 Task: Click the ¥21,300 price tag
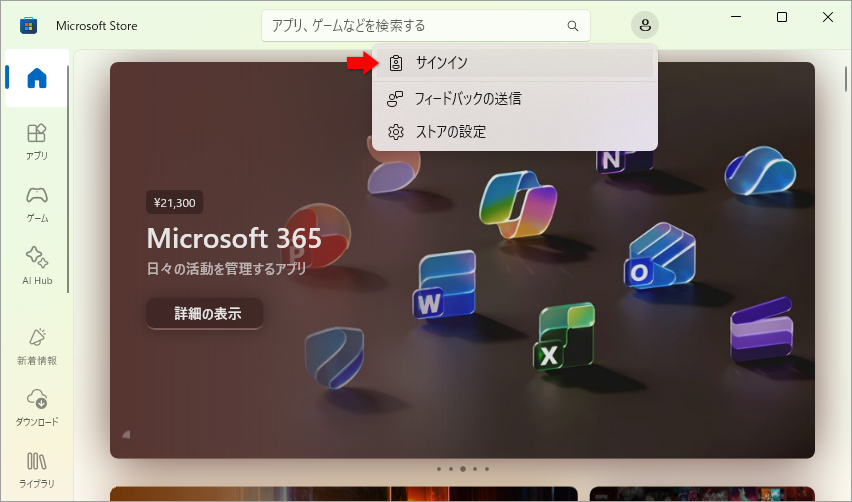tap(175, 203)
